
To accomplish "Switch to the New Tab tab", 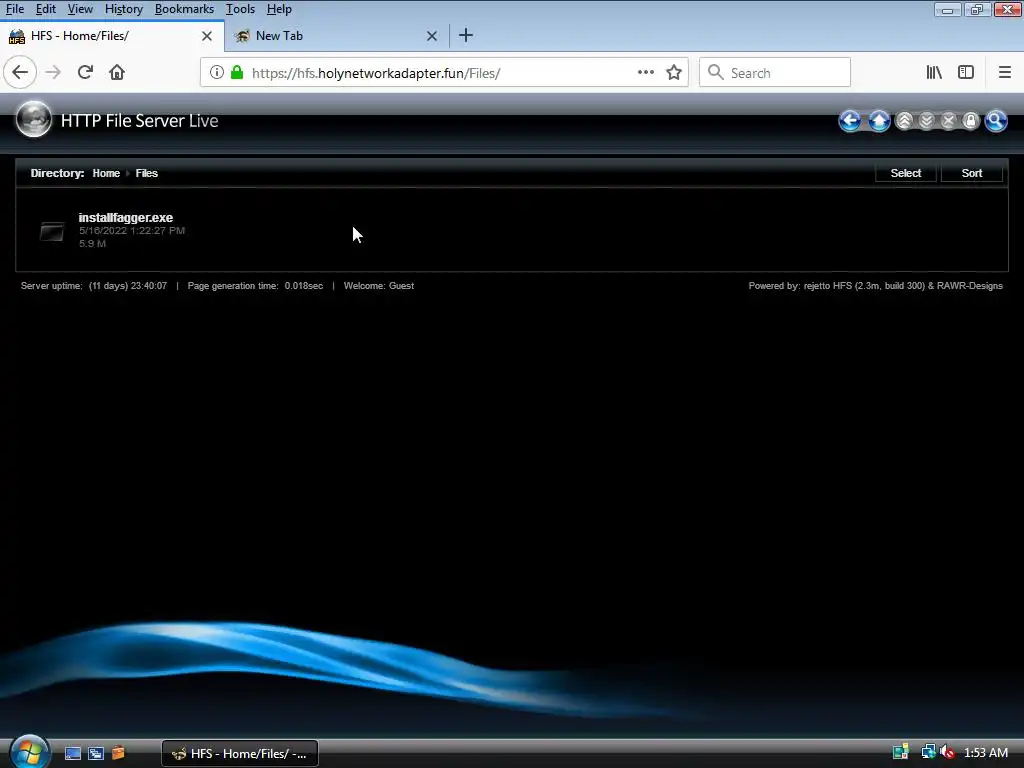I will coord(337,36).
